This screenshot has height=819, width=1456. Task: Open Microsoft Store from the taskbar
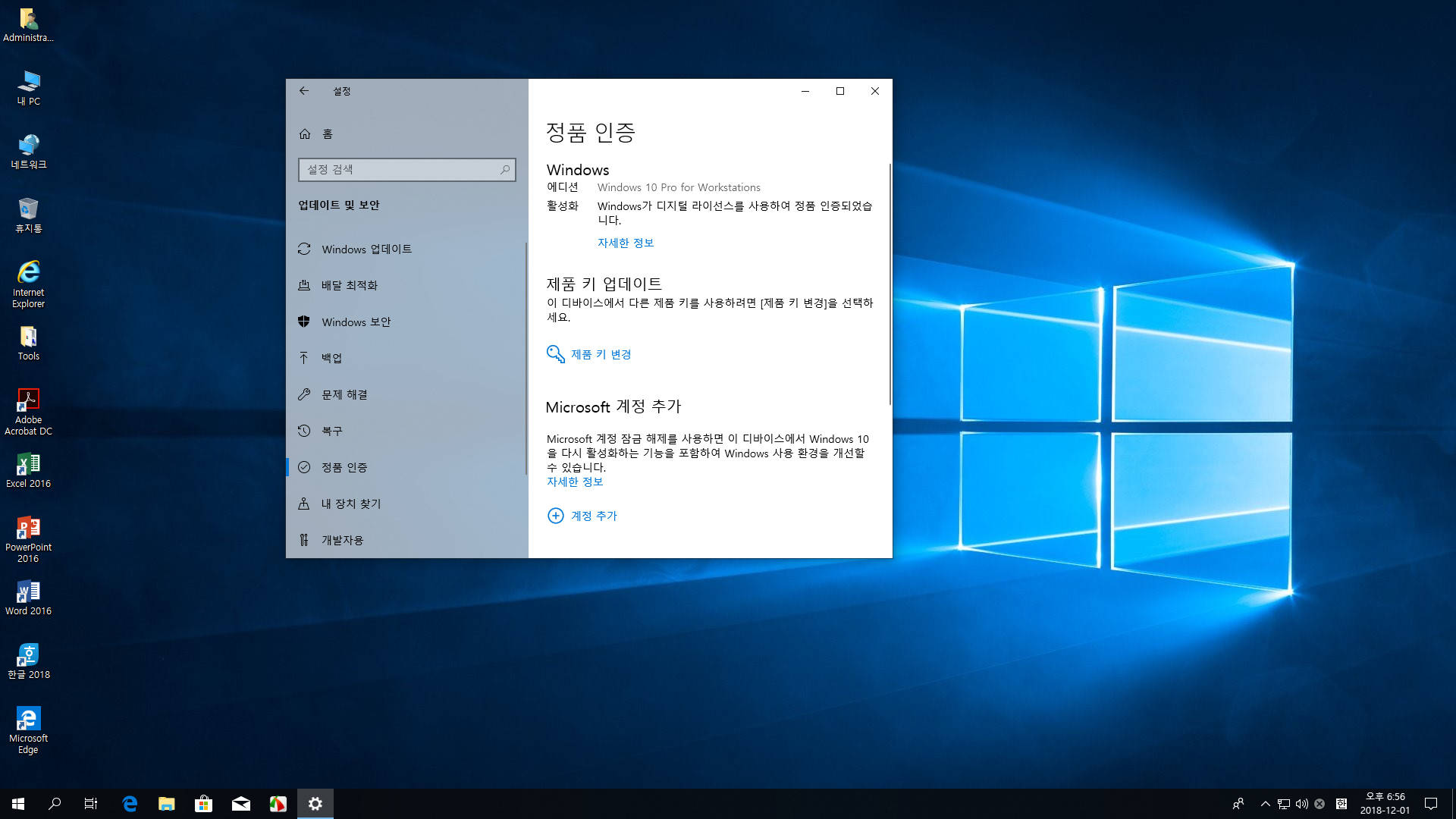[x=204, y=804]
